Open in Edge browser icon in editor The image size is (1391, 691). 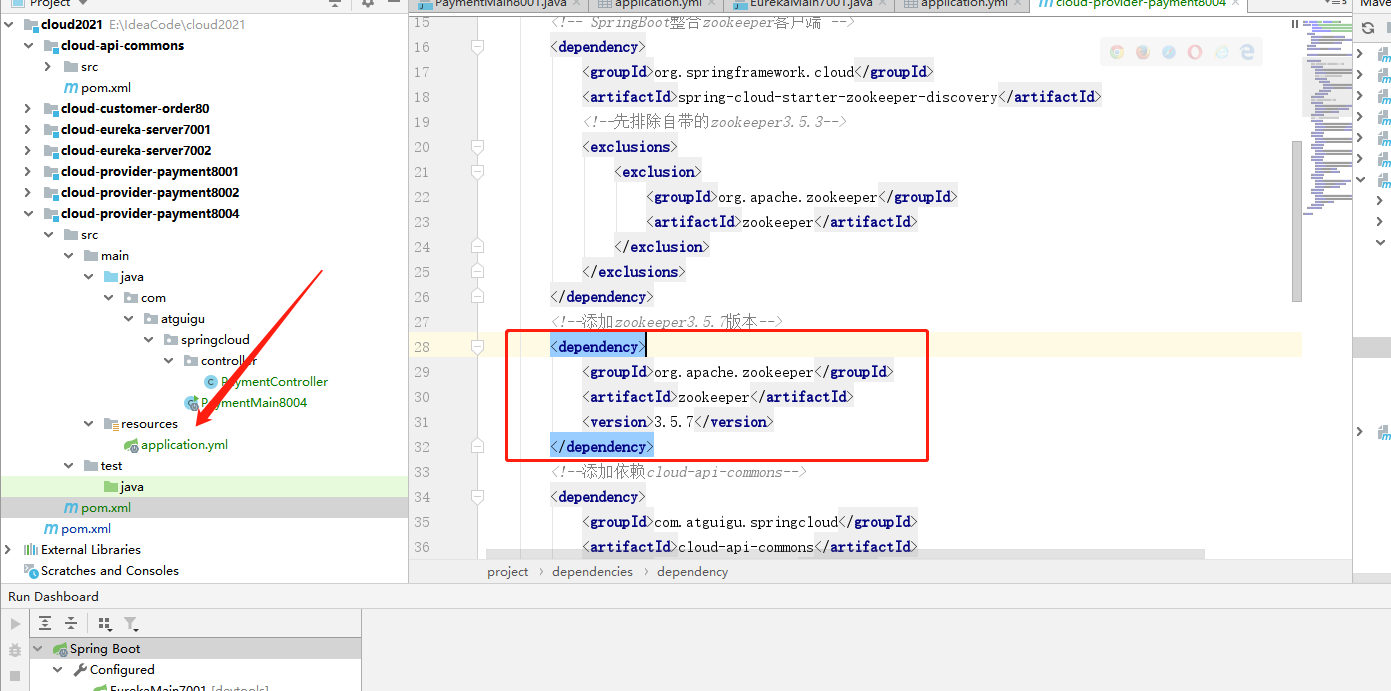click(x=1246, y=52)
